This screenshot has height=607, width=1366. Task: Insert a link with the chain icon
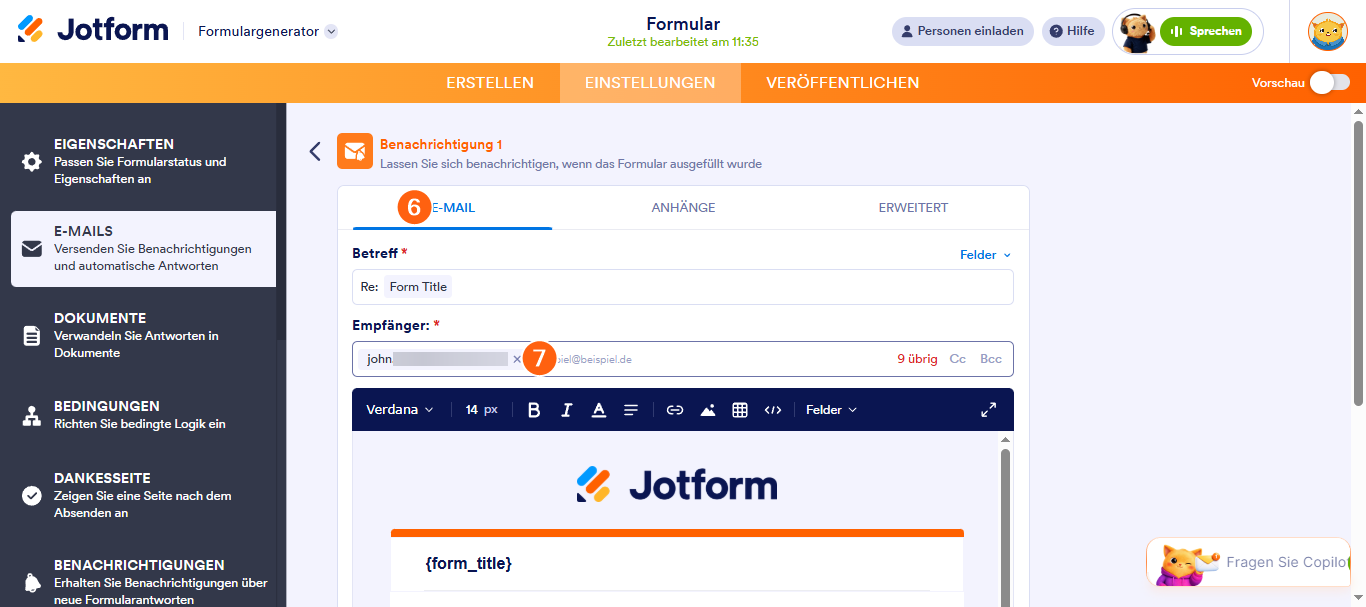(675, 410)
